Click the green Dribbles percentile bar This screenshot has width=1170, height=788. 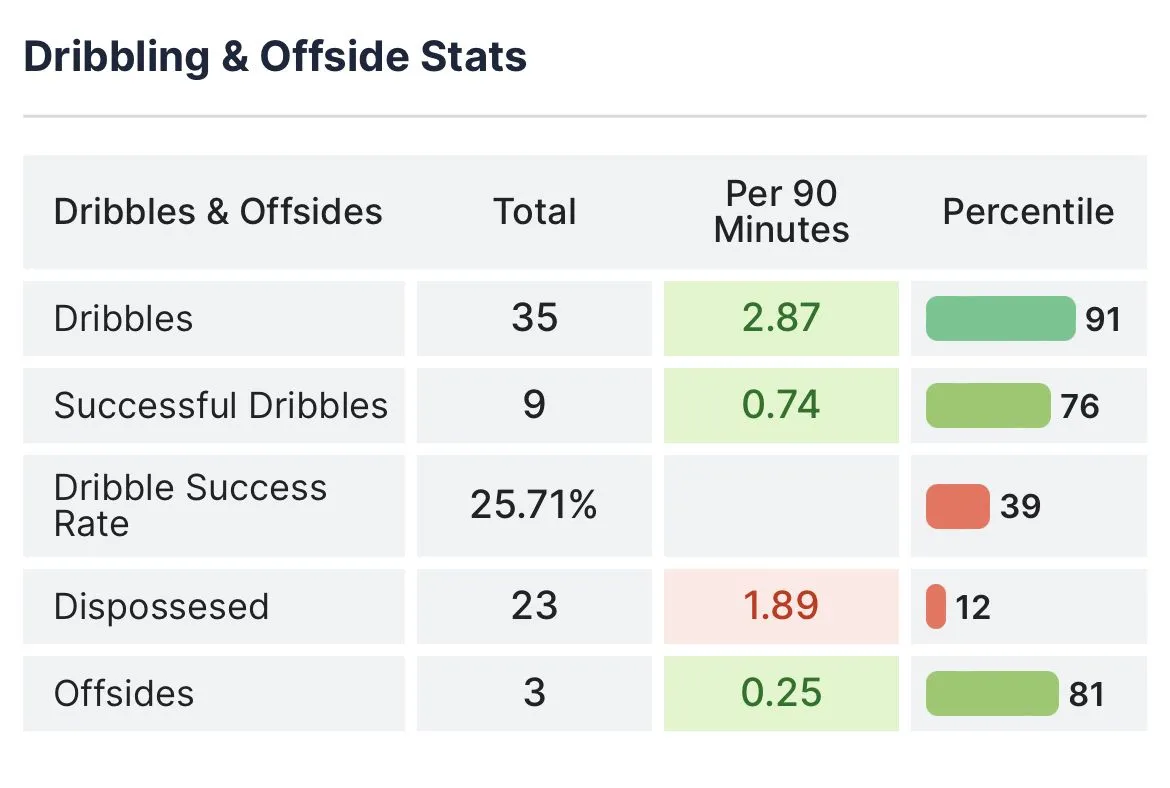[1000, 319]
